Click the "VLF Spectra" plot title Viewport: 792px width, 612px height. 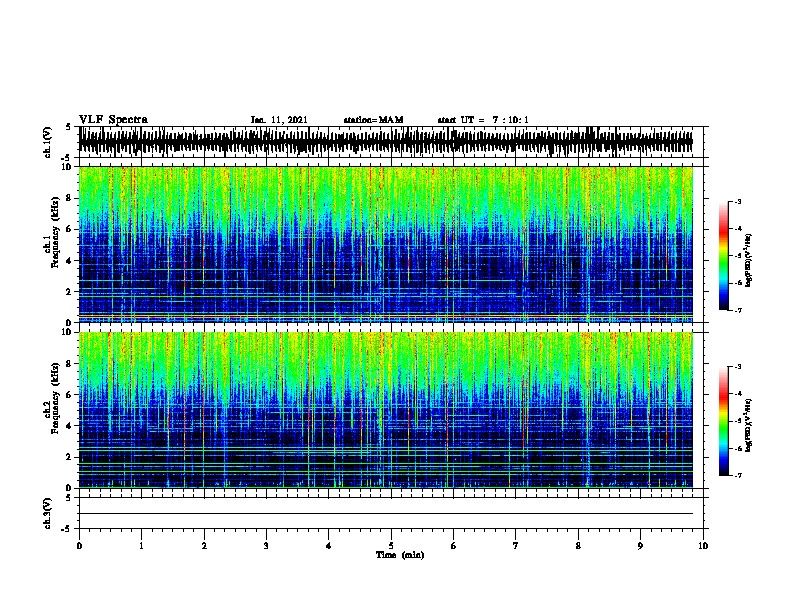[113, 120]
